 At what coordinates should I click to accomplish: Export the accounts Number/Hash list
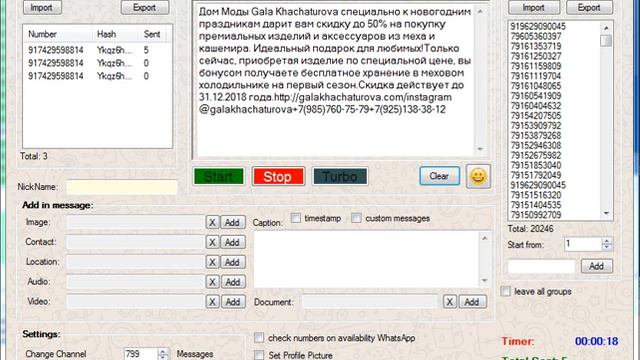click(x=144, y=7)
